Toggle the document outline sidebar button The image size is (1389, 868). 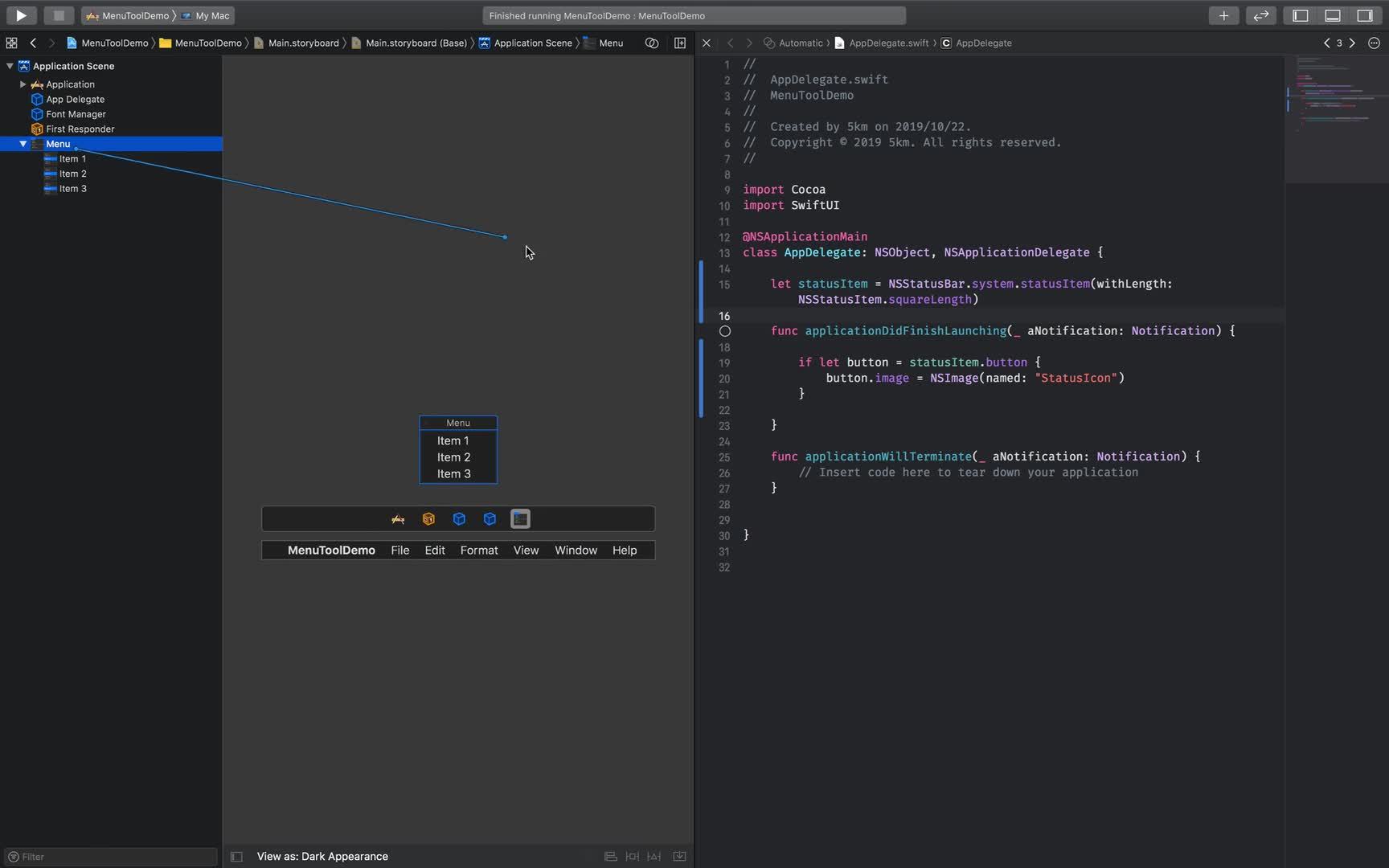[x=236, y=857]
